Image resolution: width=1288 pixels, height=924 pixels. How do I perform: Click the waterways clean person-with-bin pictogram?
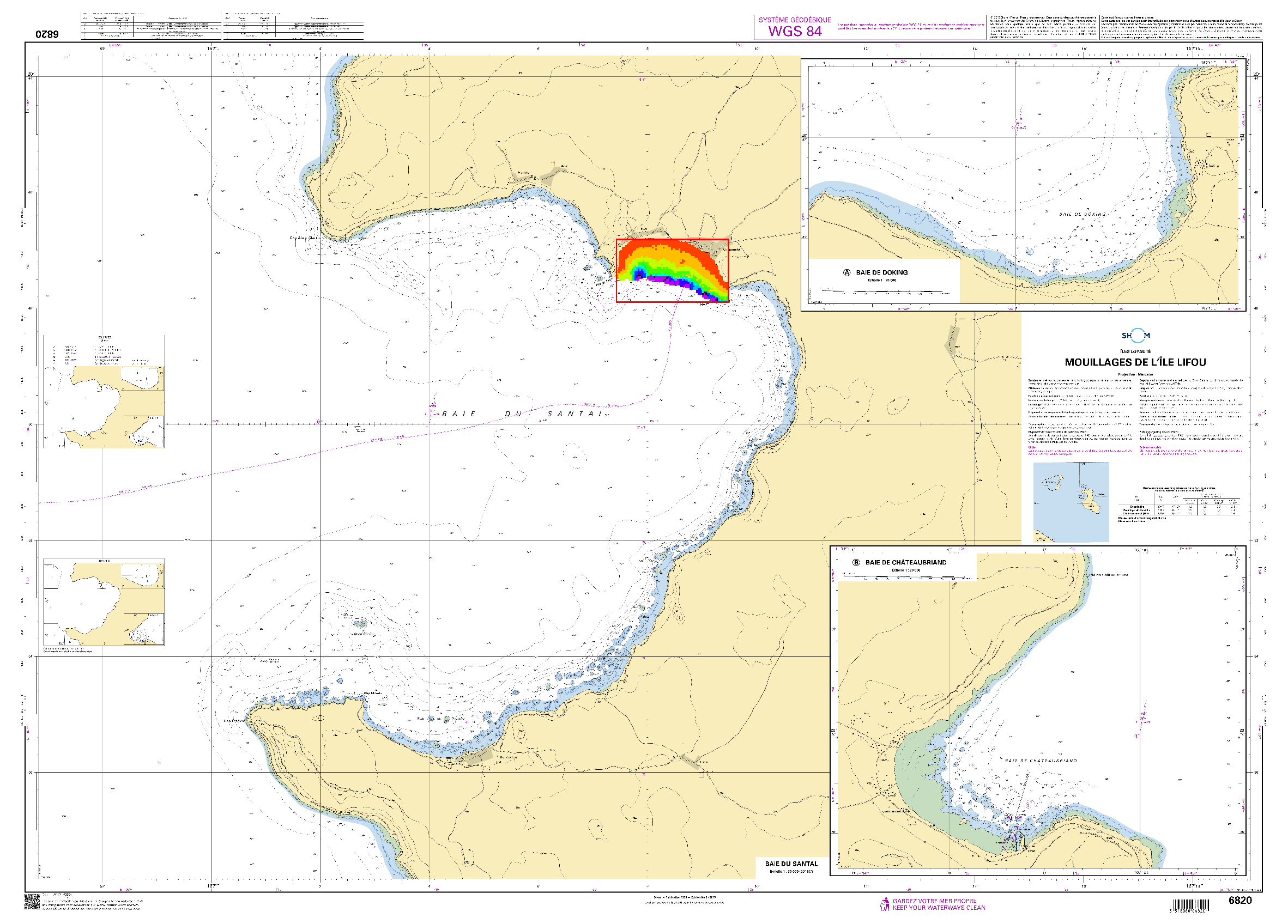[884, 904]
